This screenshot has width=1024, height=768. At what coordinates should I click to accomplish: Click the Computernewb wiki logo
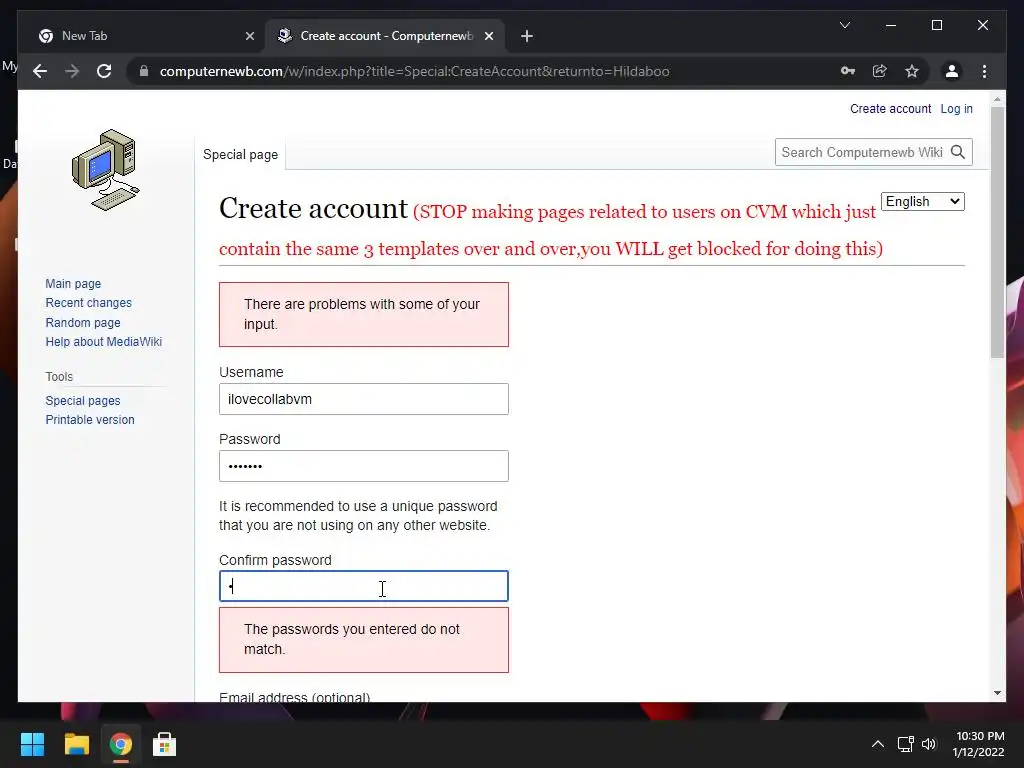tap(106, 170)
